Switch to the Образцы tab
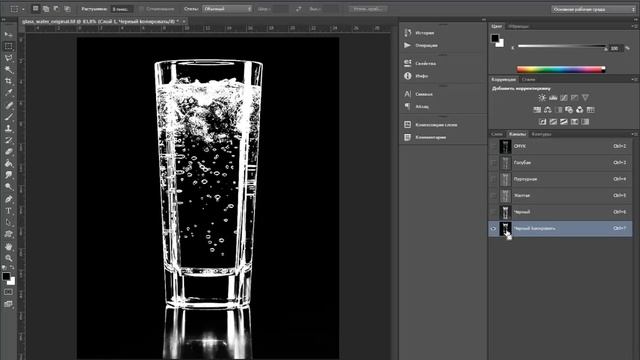Image resolution: width=640 pixels, height=360 pixels. click(x=519, y=26)
